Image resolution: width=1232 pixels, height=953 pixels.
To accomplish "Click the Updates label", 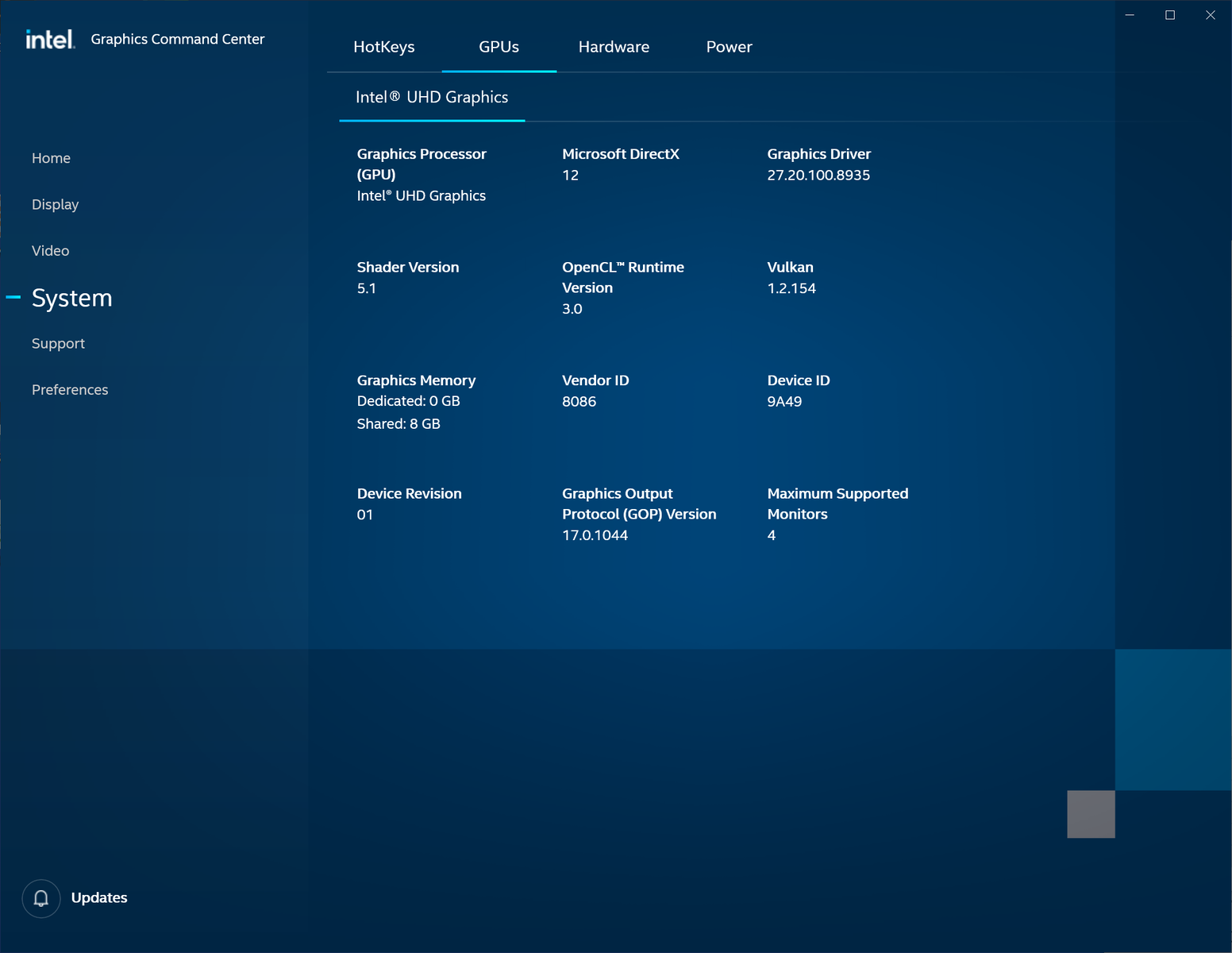I will point(99,897).
